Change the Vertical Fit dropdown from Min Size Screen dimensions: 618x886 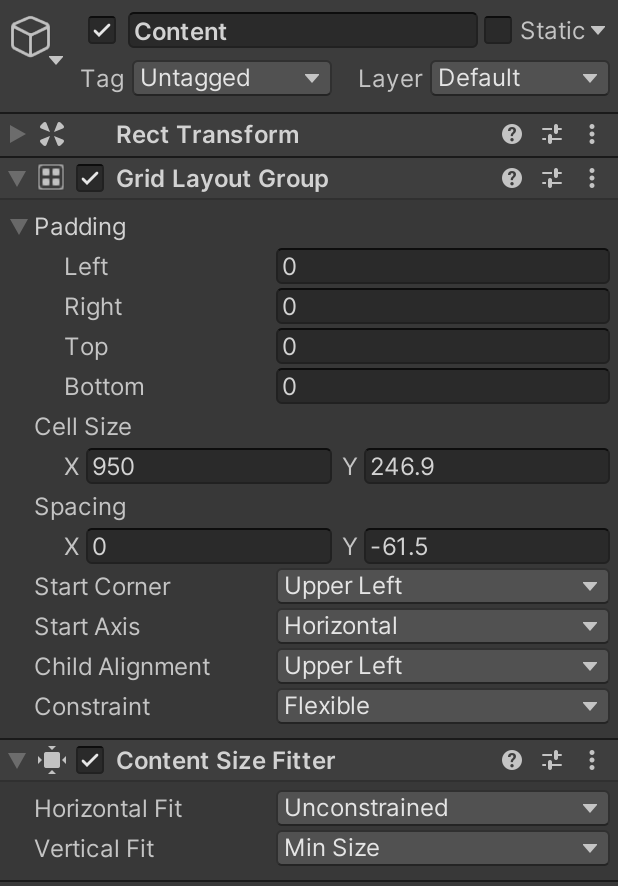tap(442, 849)
